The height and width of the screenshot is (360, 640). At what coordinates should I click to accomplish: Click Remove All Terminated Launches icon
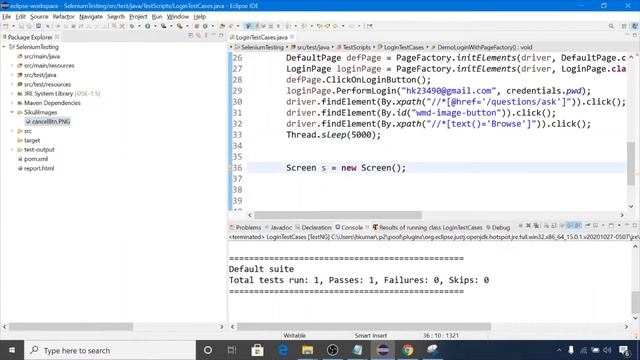pos(536,226)
